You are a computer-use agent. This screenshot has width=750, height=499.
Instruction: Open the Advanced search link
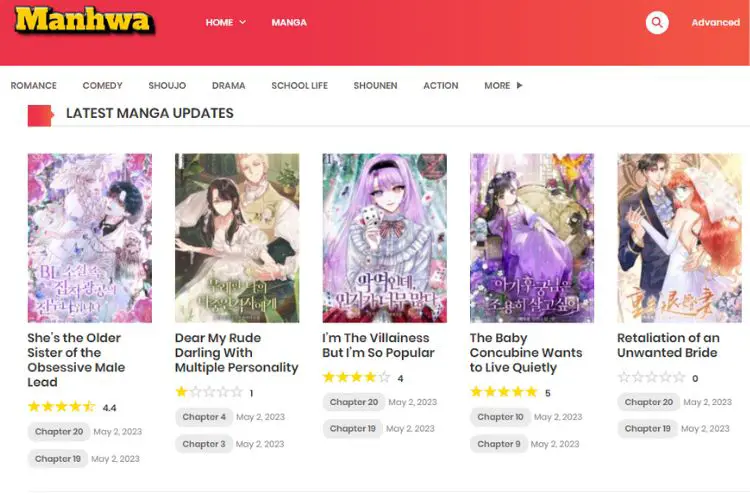(x=716, y=22)
